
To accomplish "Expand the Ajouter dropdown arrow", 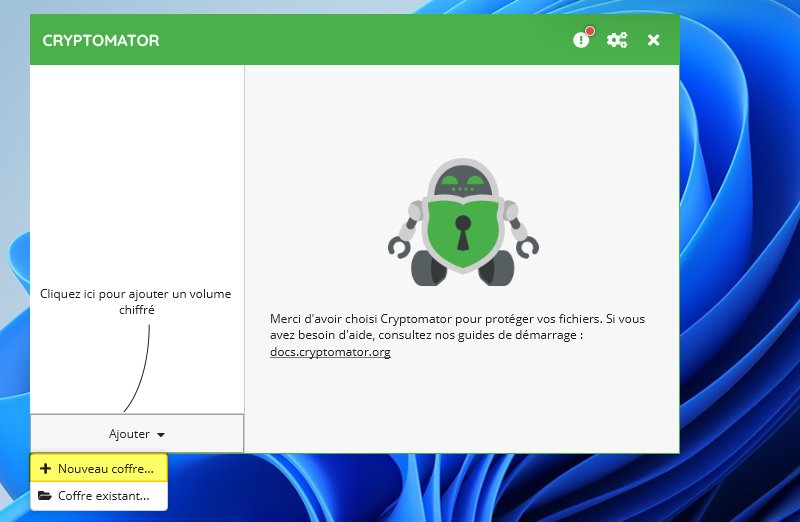I will [x=161, y=435].
